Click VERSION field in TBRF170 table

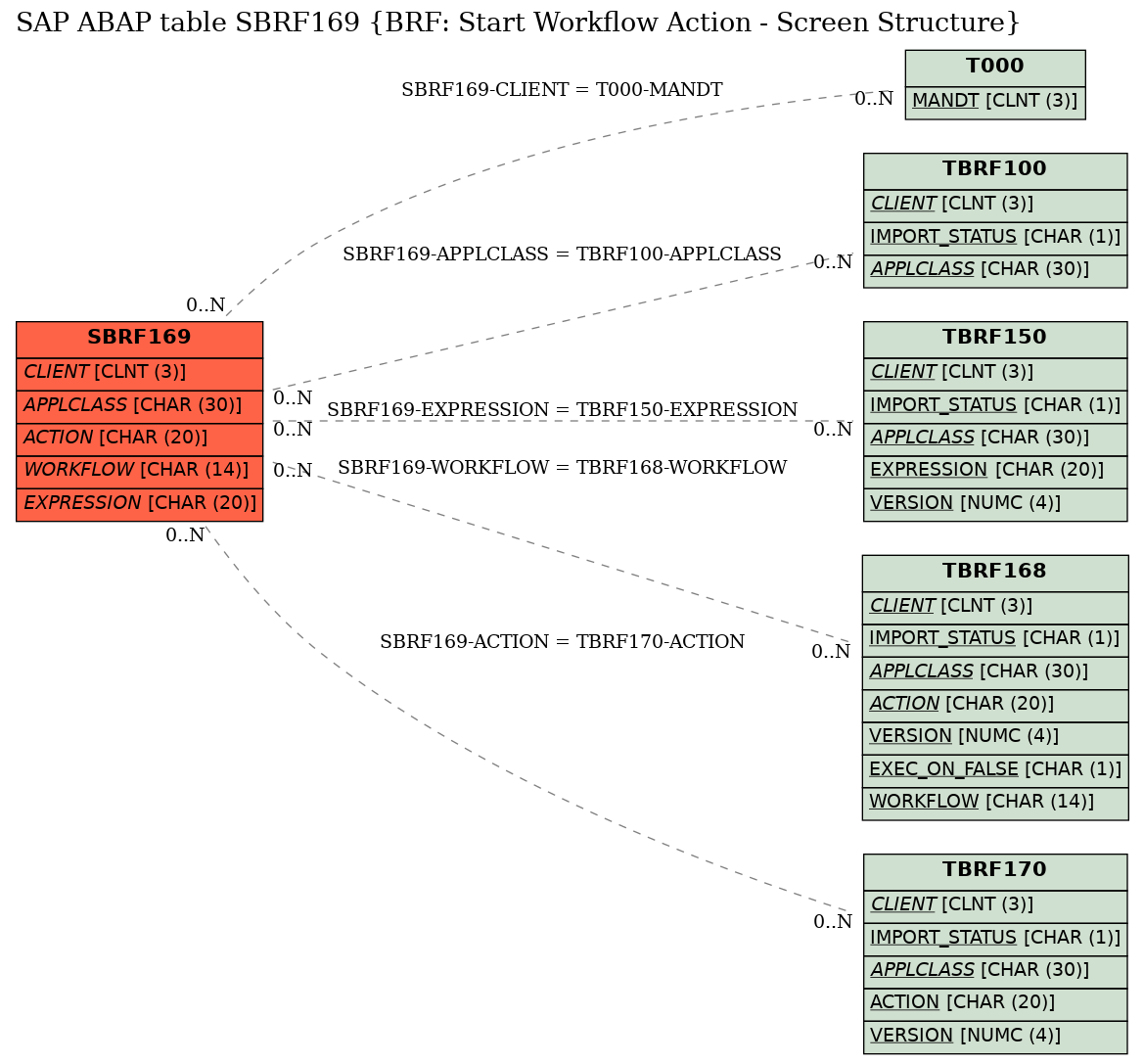pyautogui.click(x=995, y=1037)
